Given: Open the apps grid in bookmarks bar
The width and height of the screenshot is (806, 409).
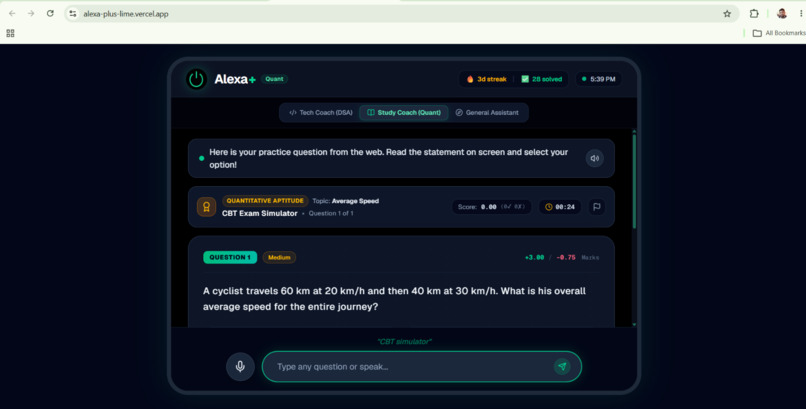Looking at the screenshot, I should click(x=10, y=33).
